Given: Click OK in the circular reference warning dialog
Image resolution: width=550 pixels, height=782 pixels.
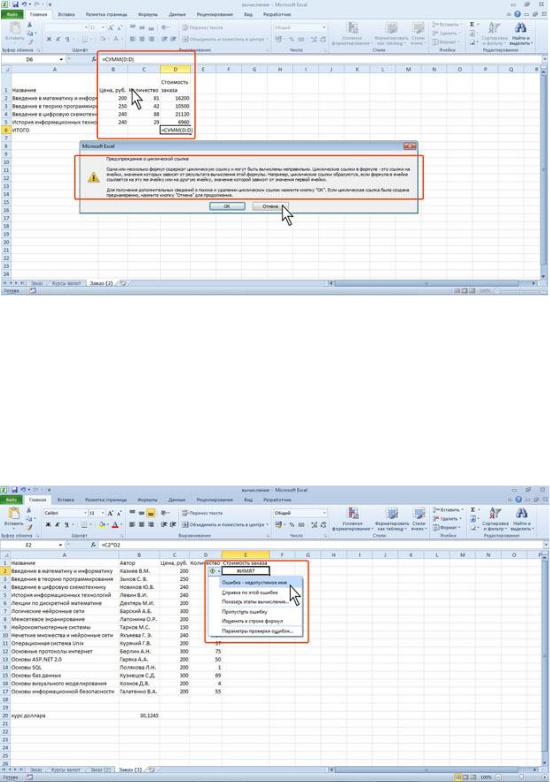Looking at the screenshot, I should coord(227,206).
